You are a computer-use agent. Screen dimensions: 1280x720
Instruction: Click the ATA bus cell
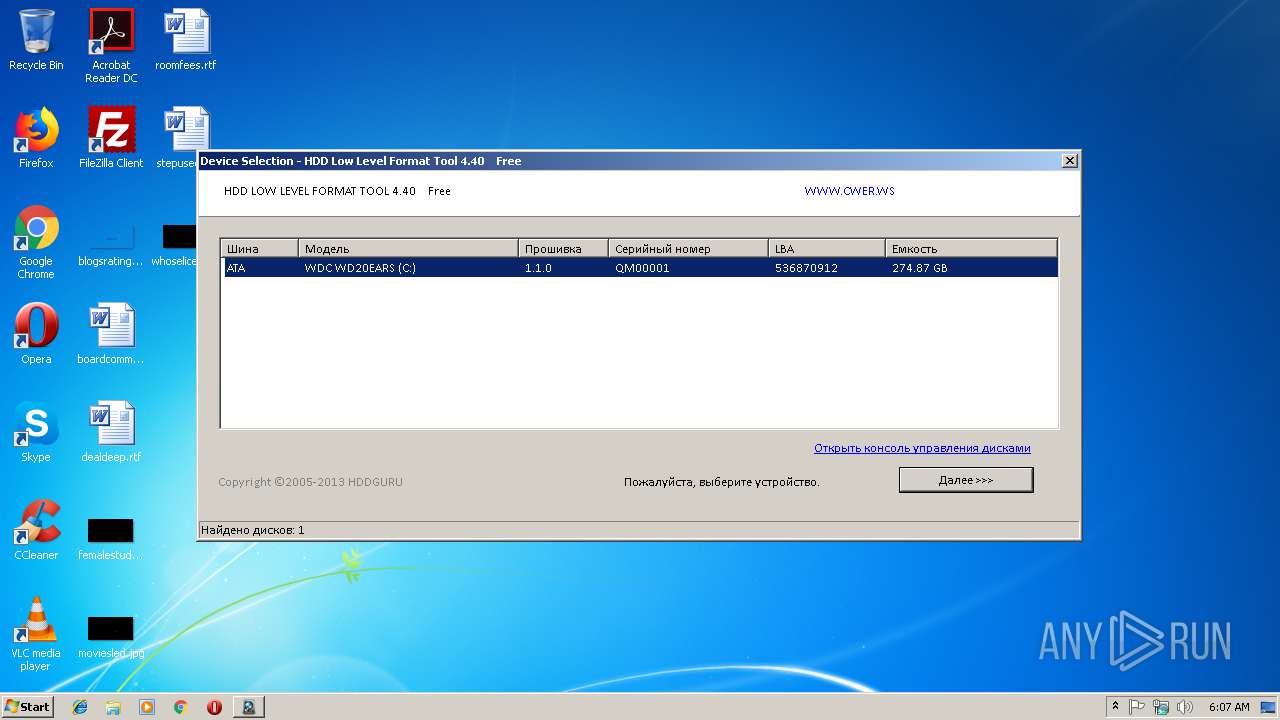point(236,268)
